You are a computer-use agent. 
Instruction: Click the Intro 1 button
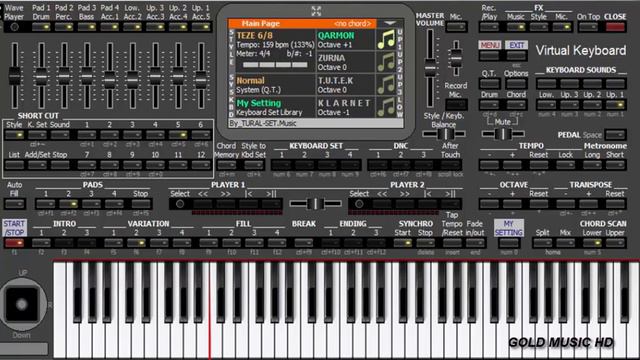pyautogui.click(x=41, y=243)
